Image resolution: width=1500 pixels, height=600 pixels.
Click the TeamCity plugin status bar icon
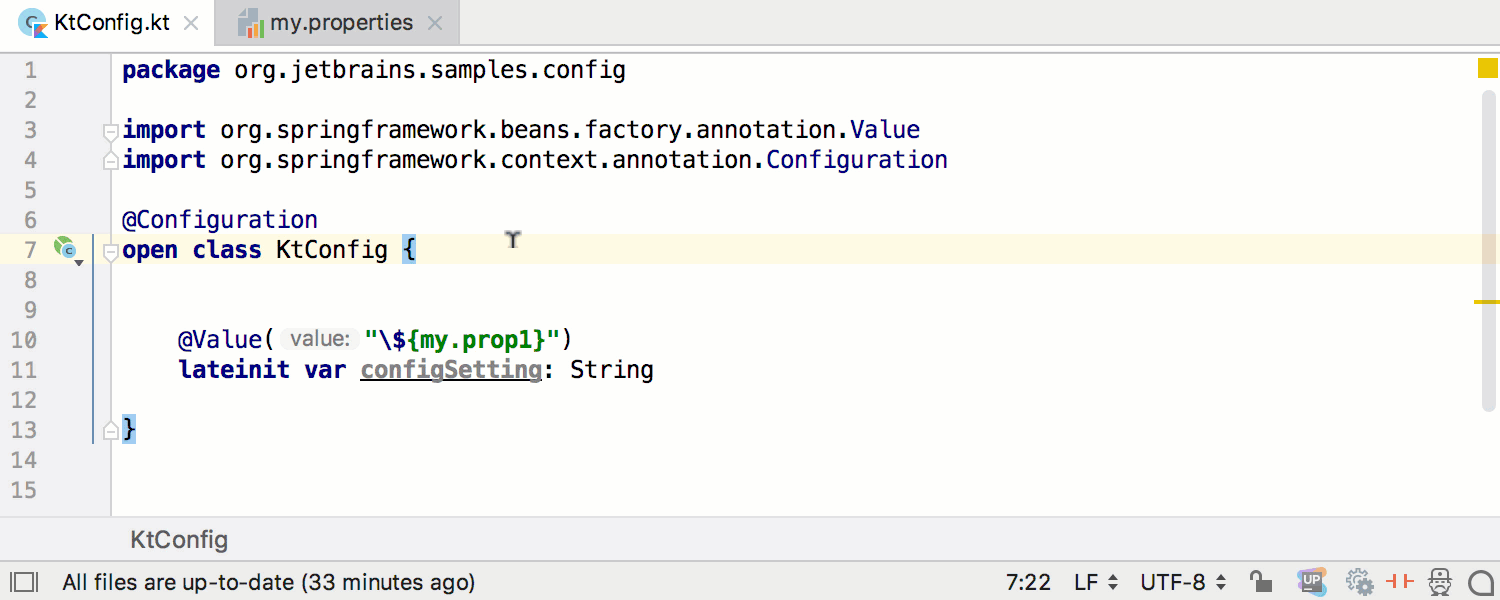pyautogui.click(x=1313, y=581)
